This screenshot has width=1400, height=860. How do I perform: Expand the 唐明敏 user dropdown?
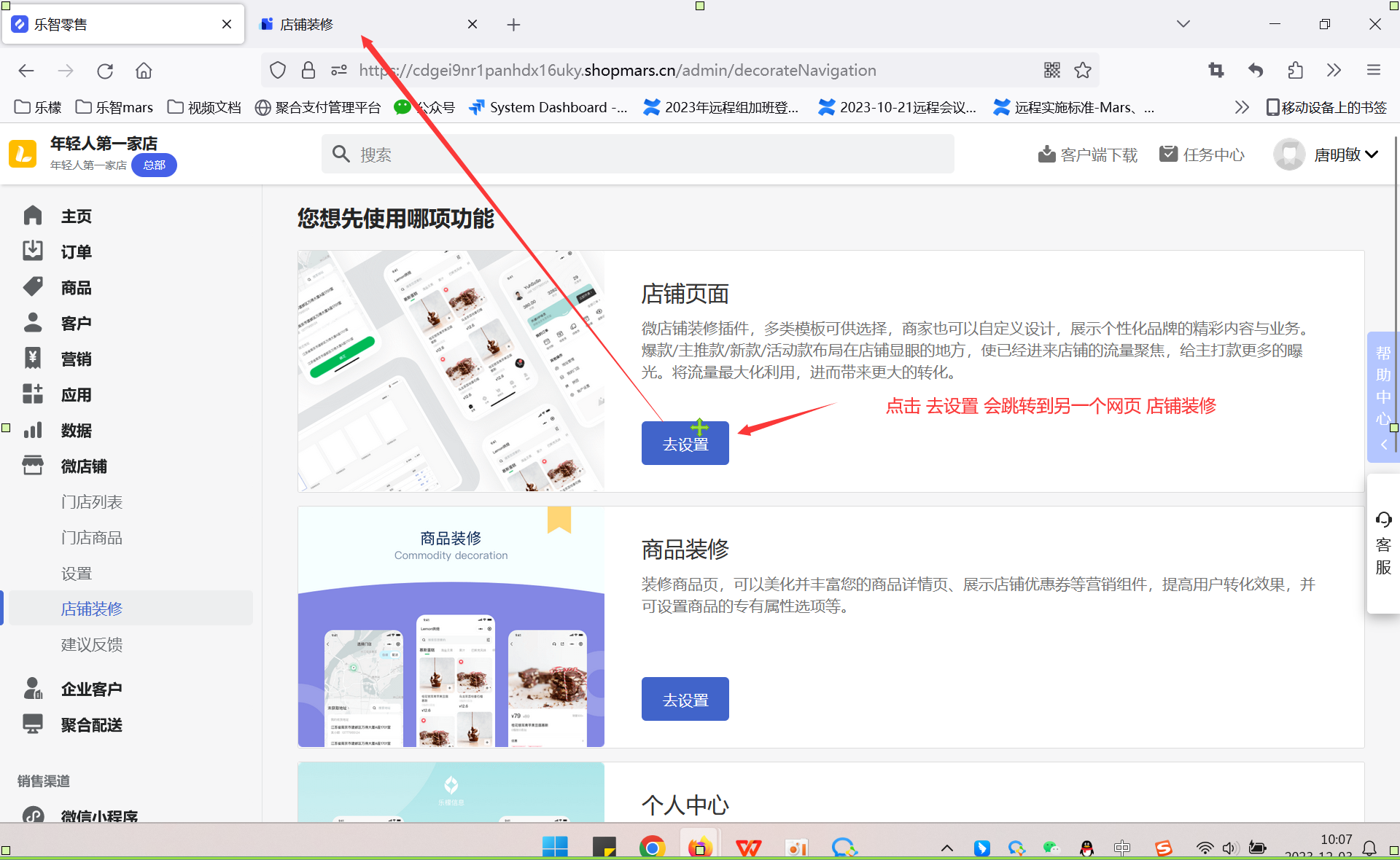1327,155
